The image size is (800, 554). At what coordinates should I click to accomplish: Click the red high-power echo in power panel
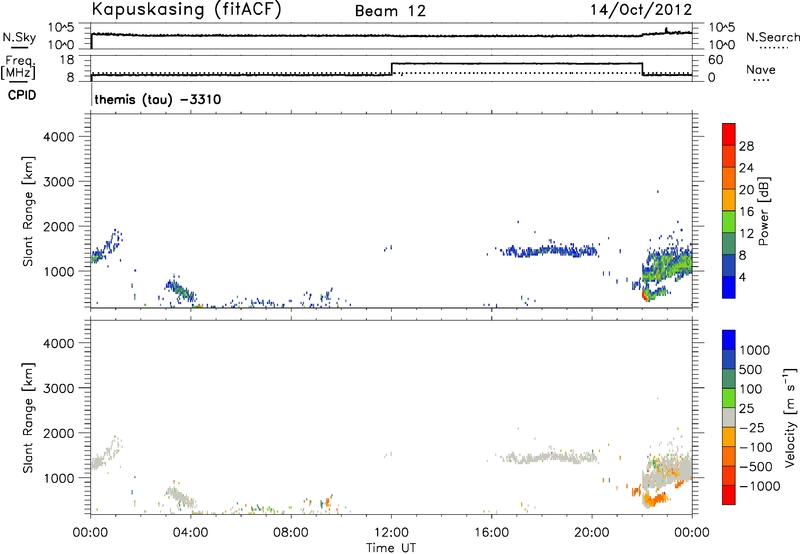point(645,295)
